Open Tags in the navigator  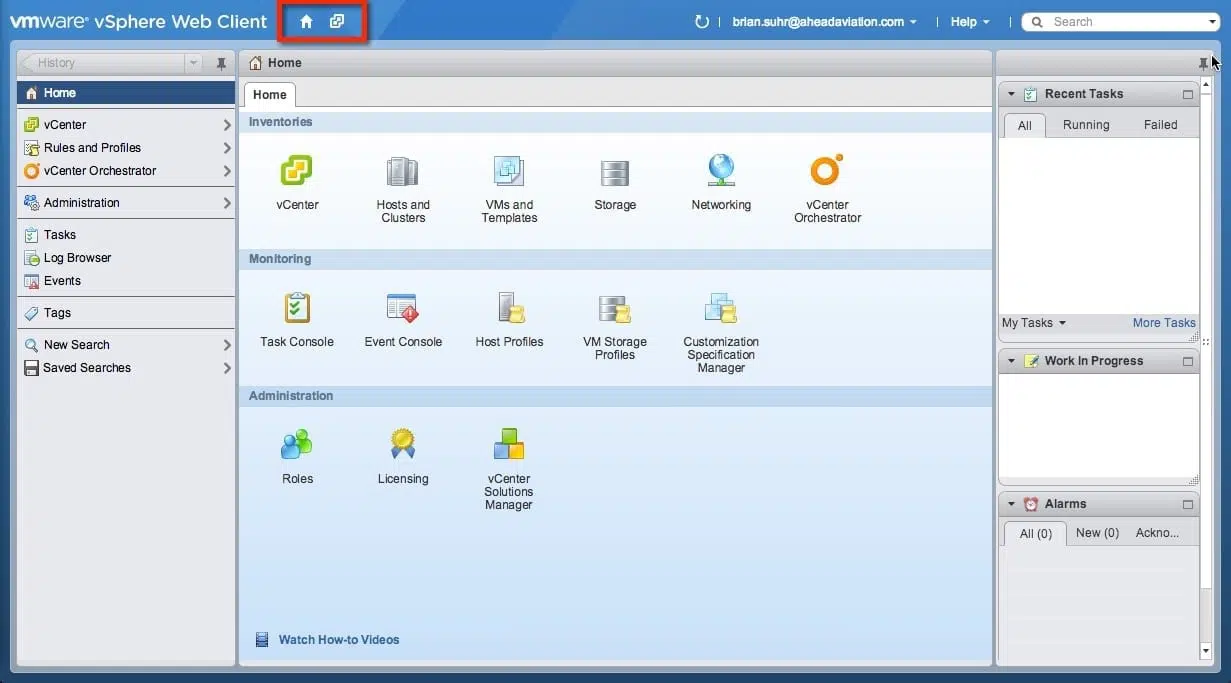126,313
